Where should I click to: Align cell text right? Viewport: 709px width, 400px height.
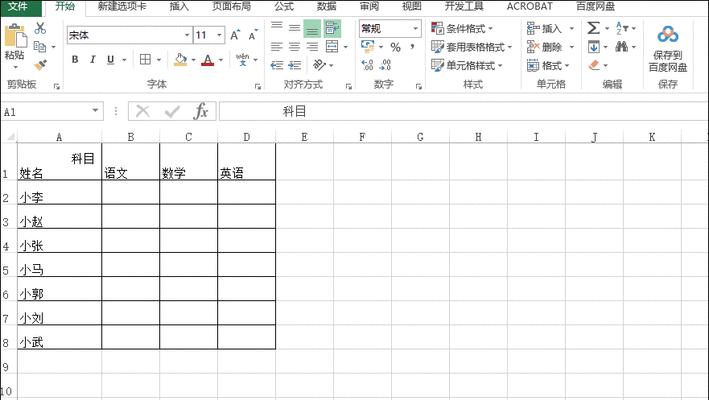pos(312,47)
